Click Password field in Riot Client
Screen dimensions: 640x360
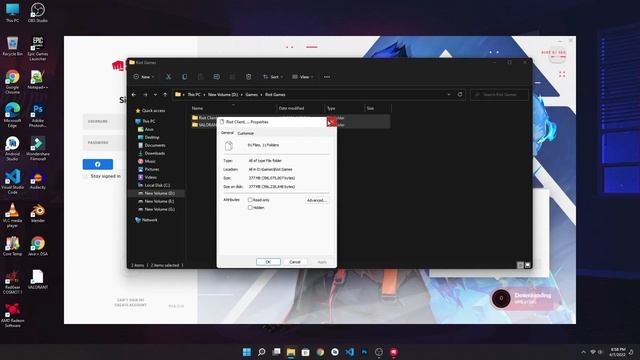tap(104, 143)
